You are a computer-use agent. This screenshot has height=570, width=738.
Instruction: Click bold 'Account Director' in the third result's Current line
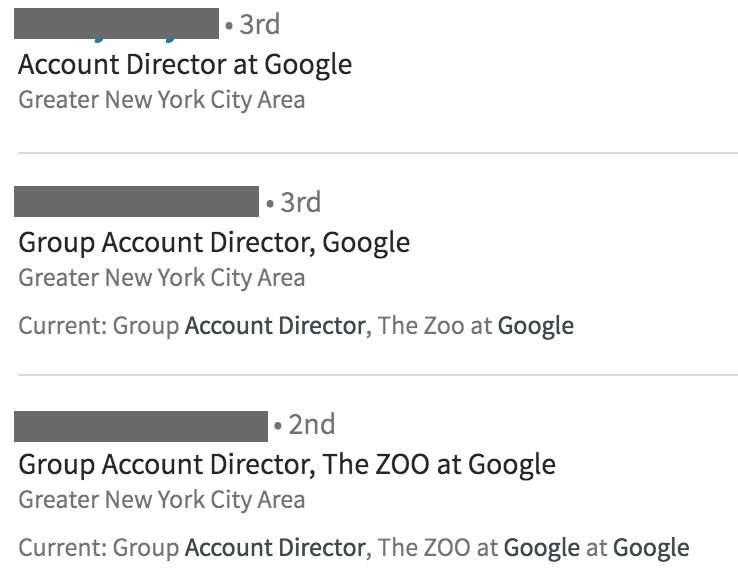click(x=274, y=547)
